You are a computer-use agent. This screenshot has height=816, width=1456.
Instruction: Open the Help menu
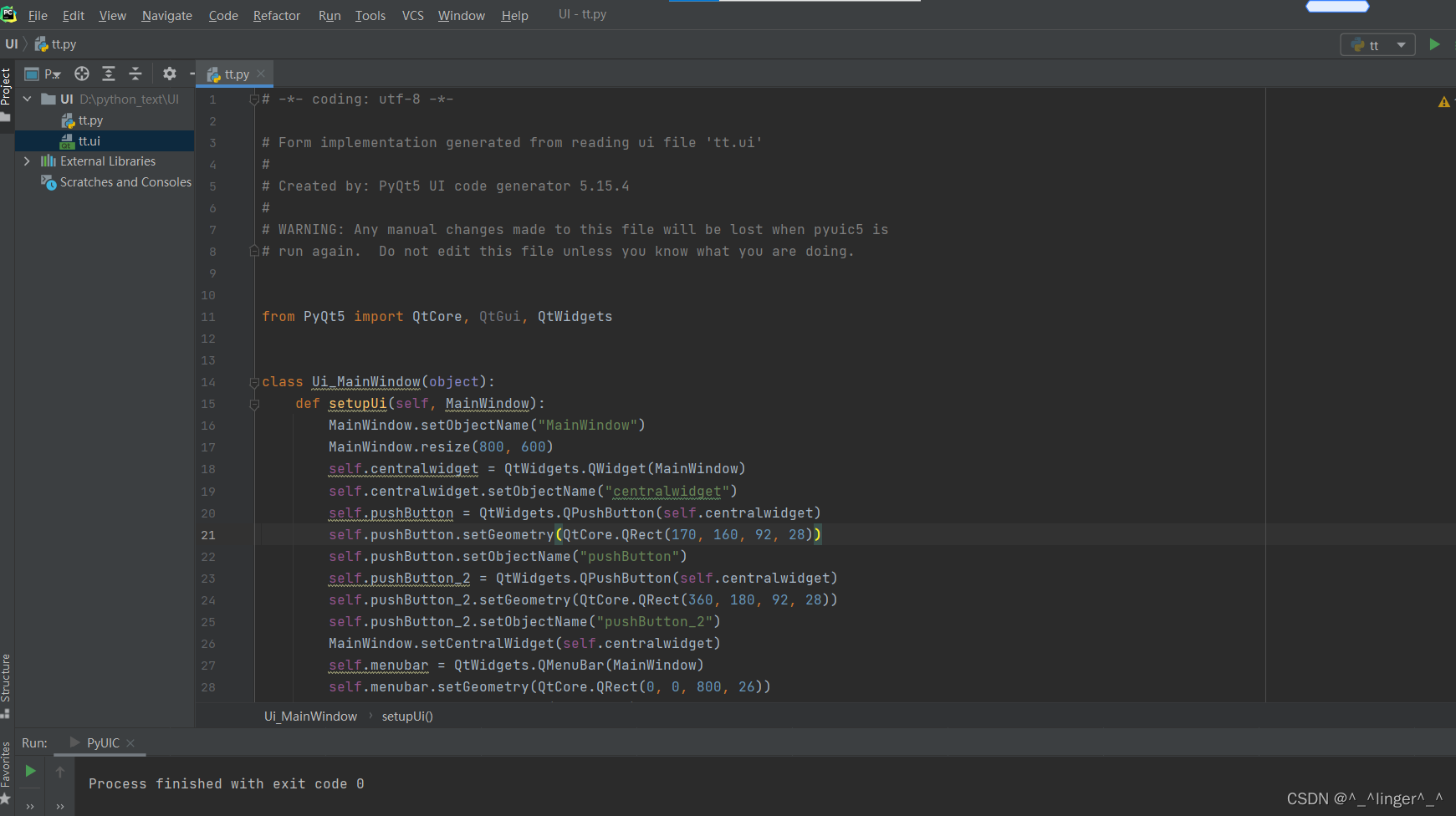pyautogui.click(x=514, y=15)
